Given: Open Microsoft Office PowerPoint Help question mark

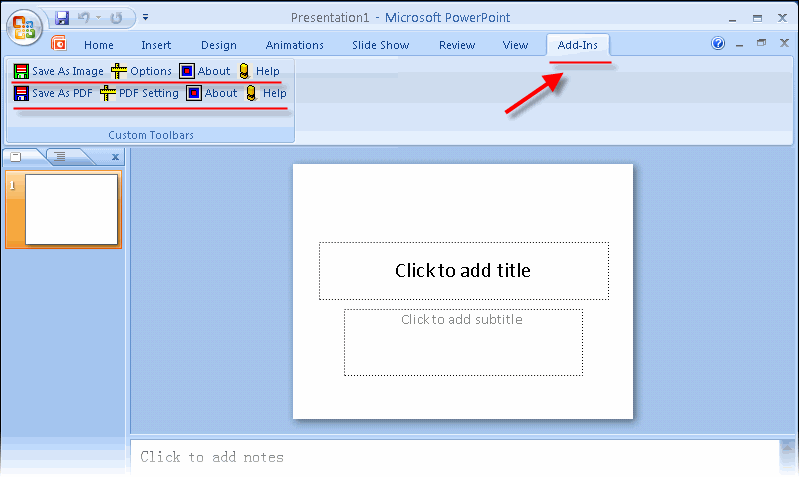Looking at the screenshot, I should click(x=717, y=44).
